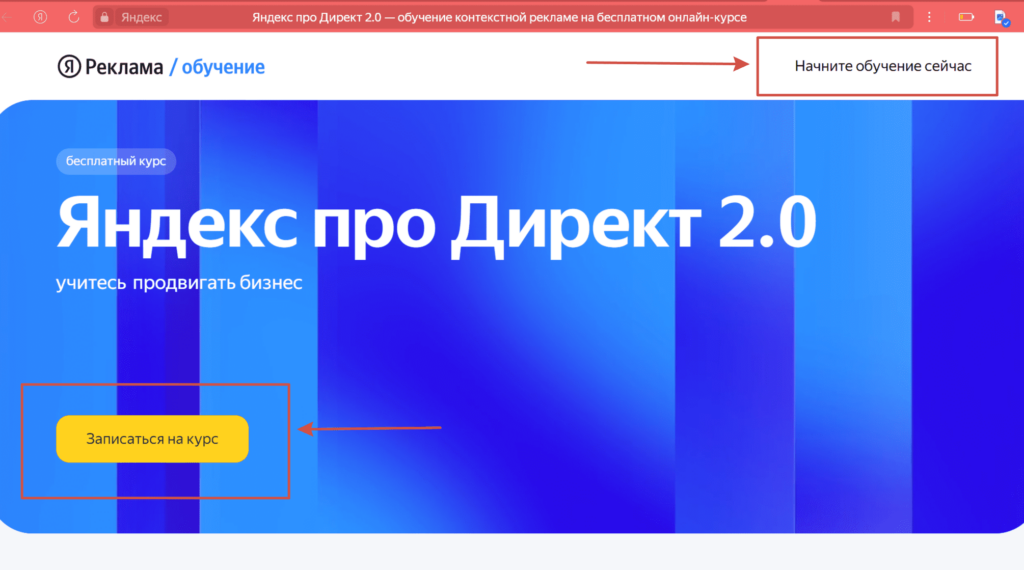The height and width of the screenshot is (570, 1024).
Task: Click the red arrow pointing to header link
Action: (667, 64)
